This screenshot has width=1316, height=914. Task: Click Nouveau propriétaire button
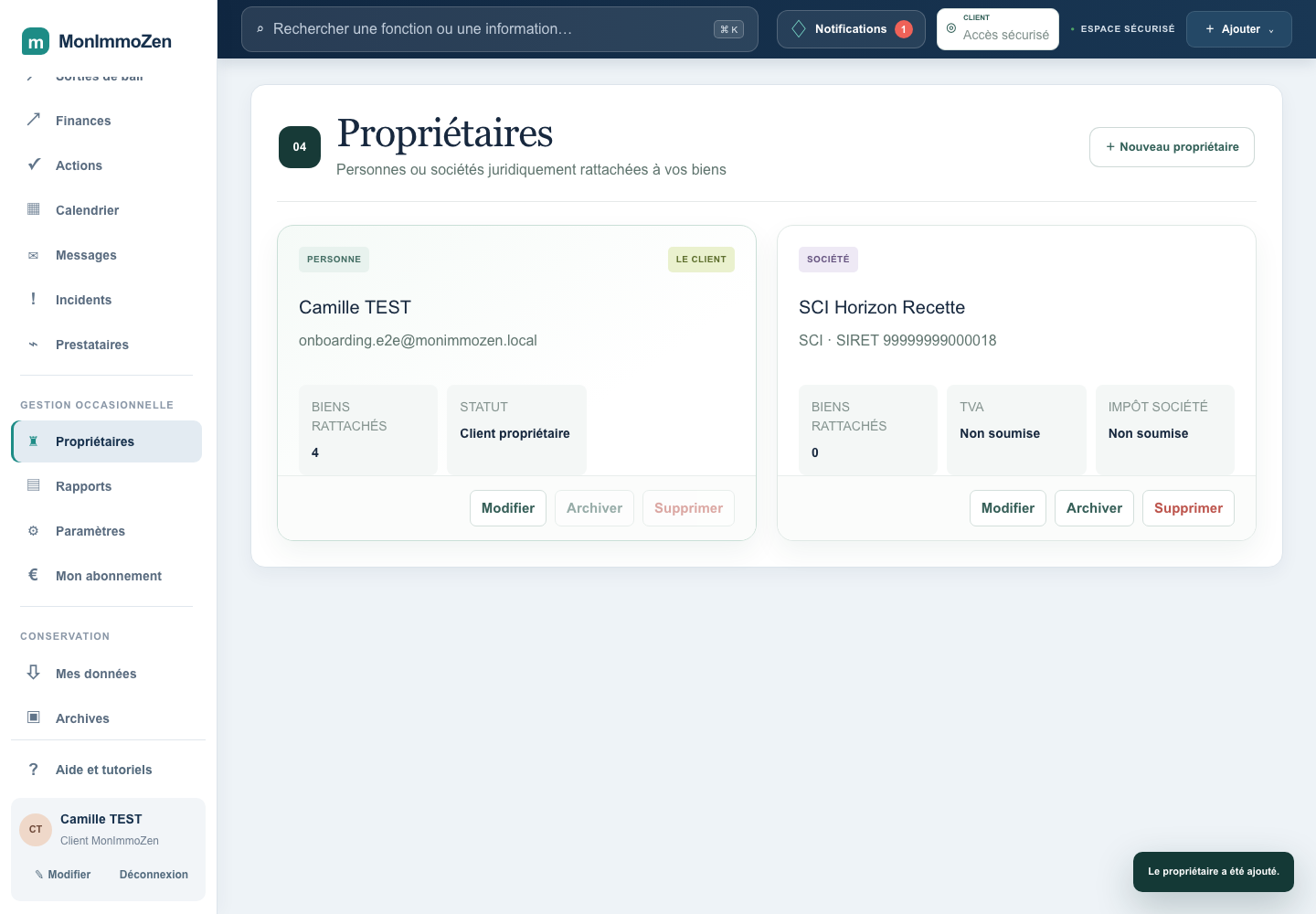pyautogui.click(x=1172, y=147)
